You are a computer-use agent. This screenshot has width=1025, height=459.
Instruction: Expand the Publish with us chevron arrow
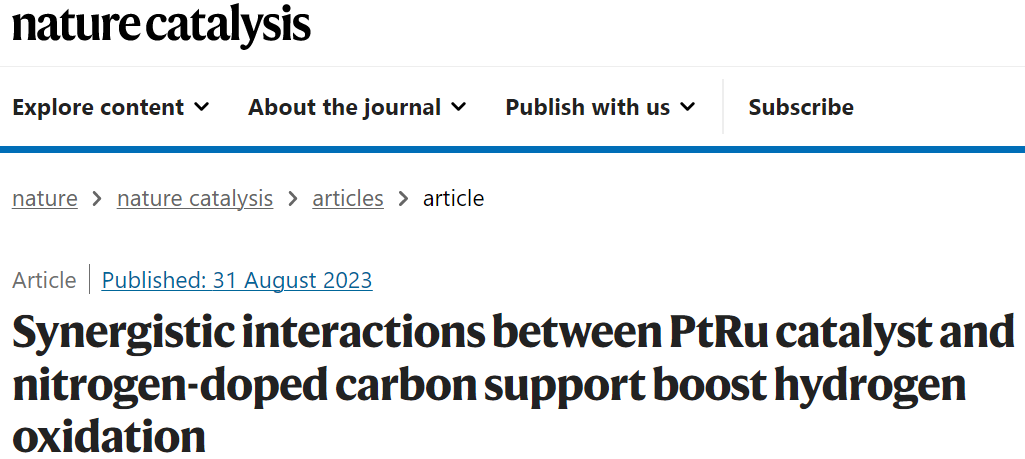[x=688, y=107]
